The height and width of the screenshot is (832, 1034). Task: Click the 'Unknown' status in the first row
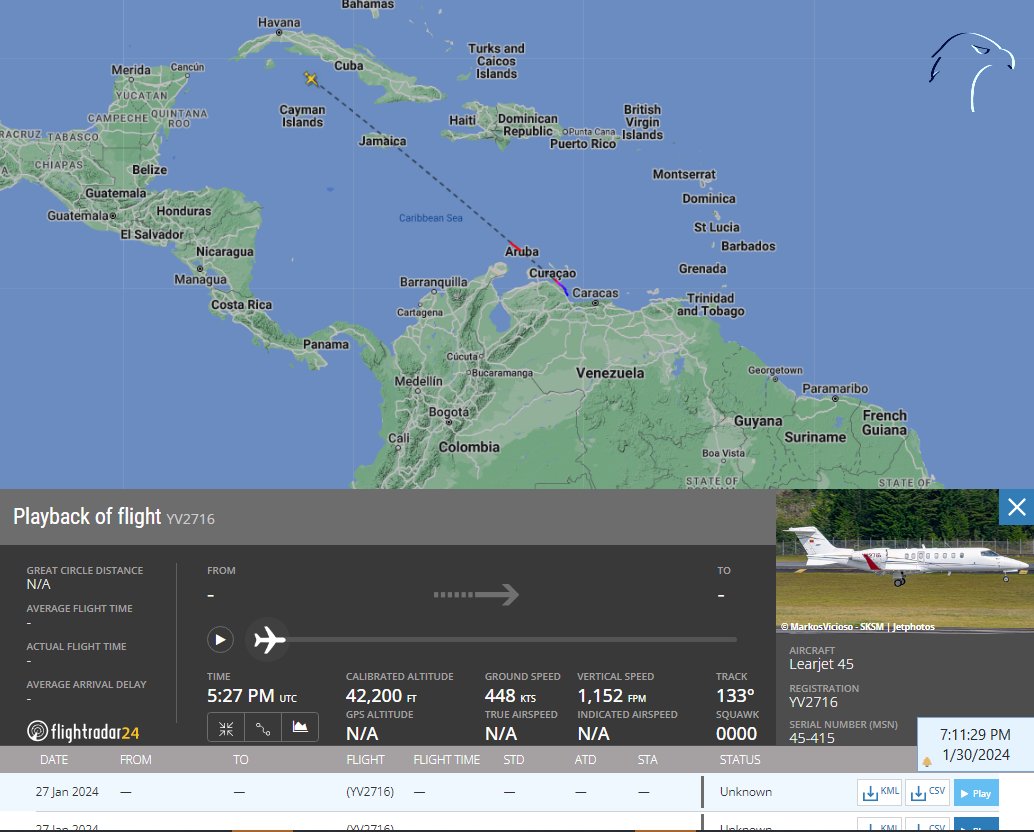746,792
